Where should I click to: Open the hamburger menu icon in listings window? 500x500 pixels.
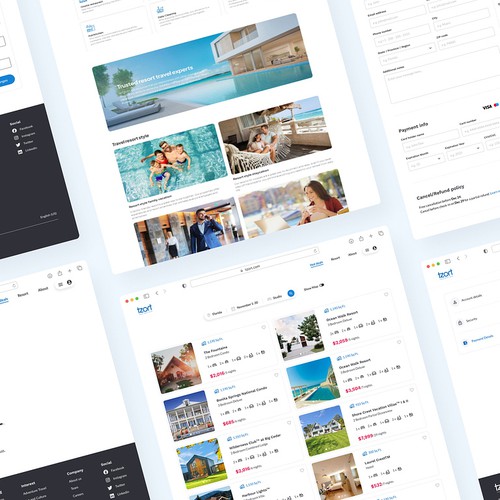pyautogui.click(x=367, y=250)
